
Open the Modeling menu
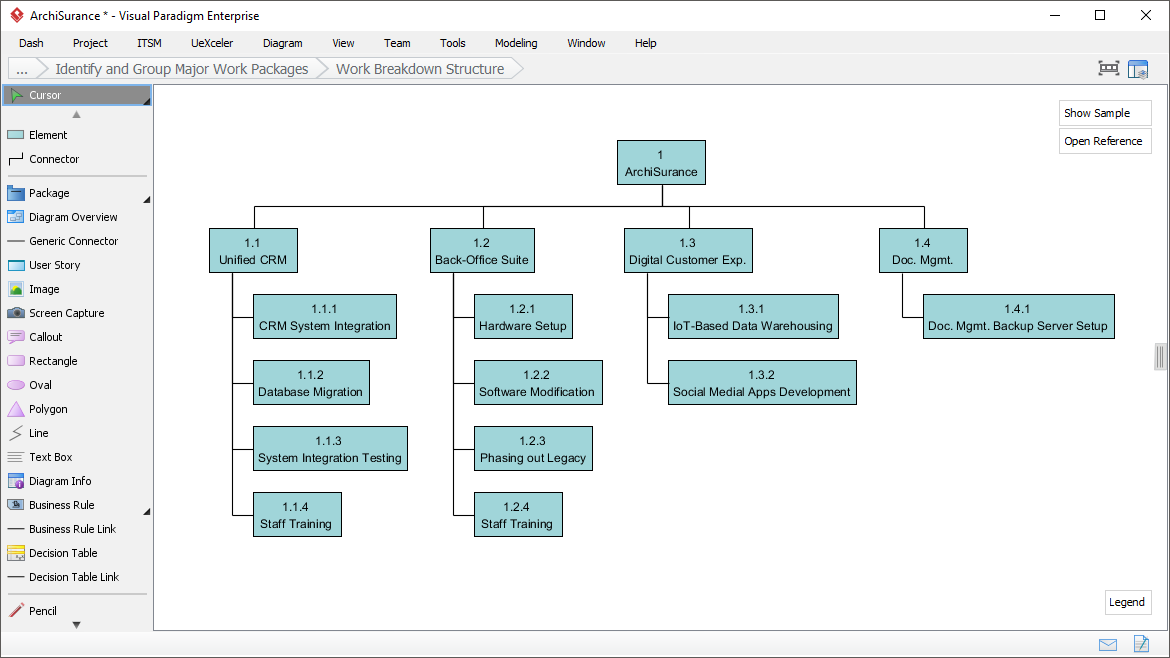[x=516, y=43]
